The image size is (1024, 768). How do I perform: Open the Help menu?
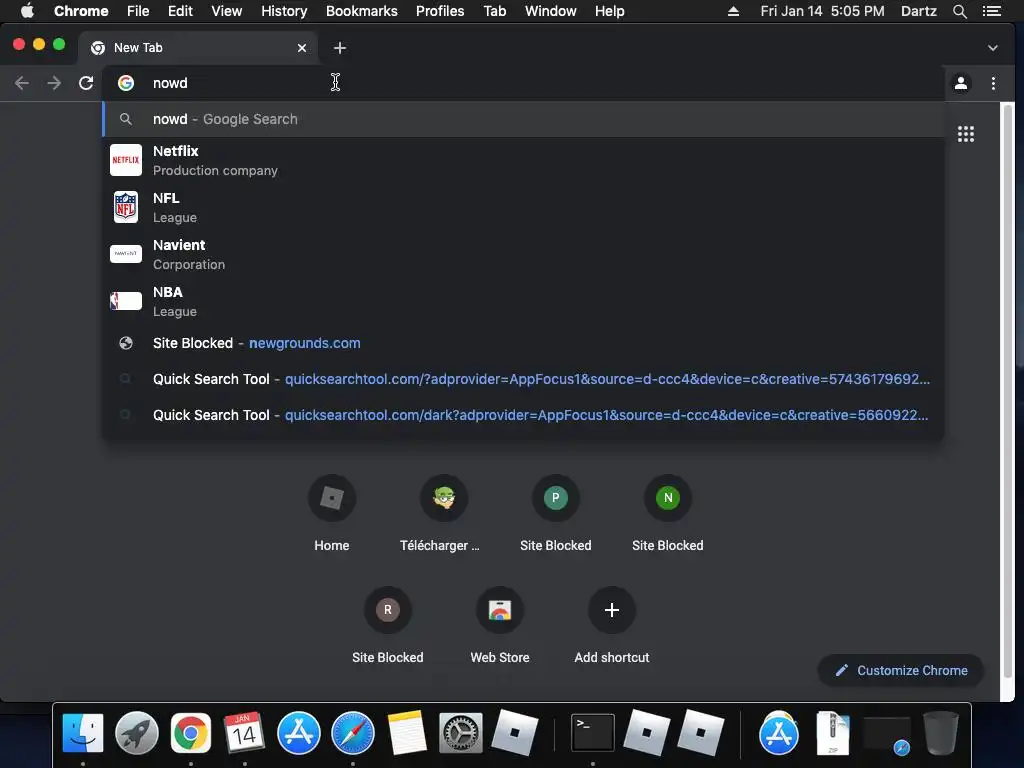click(609, 11)
